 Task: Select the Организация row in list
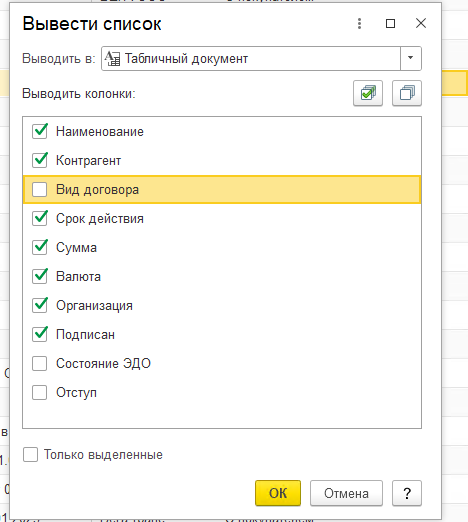(x=222, y=305)
